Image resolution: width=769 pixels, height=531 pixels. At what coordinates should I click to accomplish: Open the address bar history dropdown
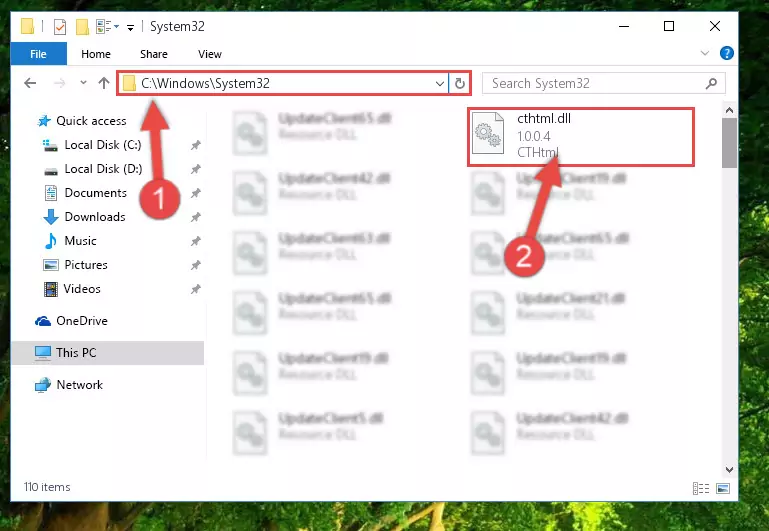[x=439, y=84]
